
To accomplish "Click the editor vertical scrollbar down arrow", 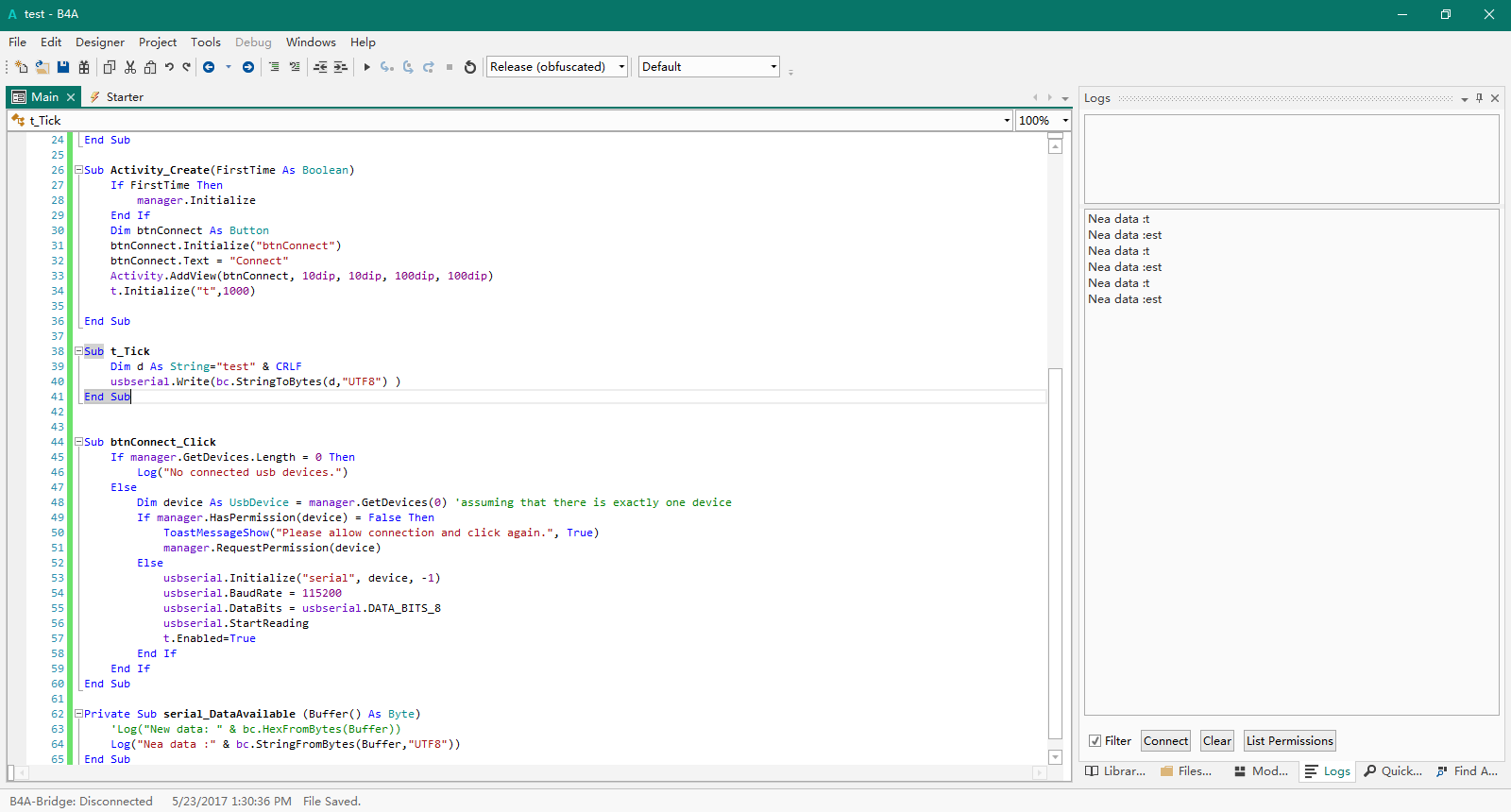I will (x=1056, y=757).
